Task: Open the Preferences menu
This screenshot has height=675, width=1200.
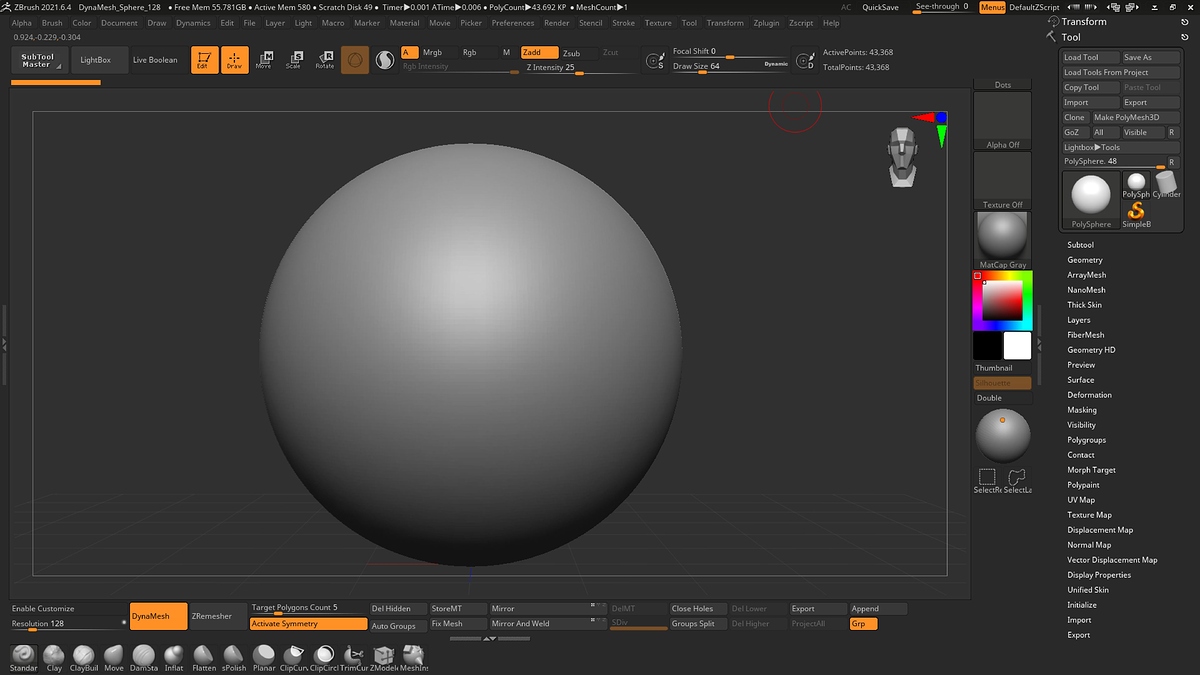Action: 513,23
